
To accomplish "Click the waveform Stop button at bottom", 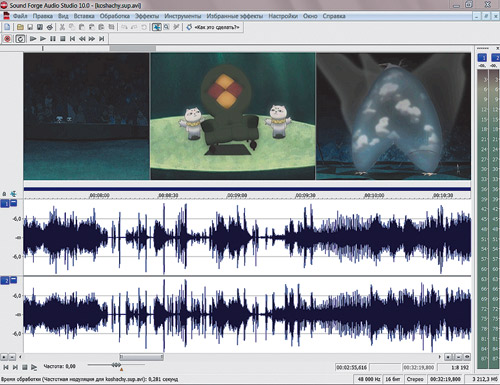I will coord(24,367).
